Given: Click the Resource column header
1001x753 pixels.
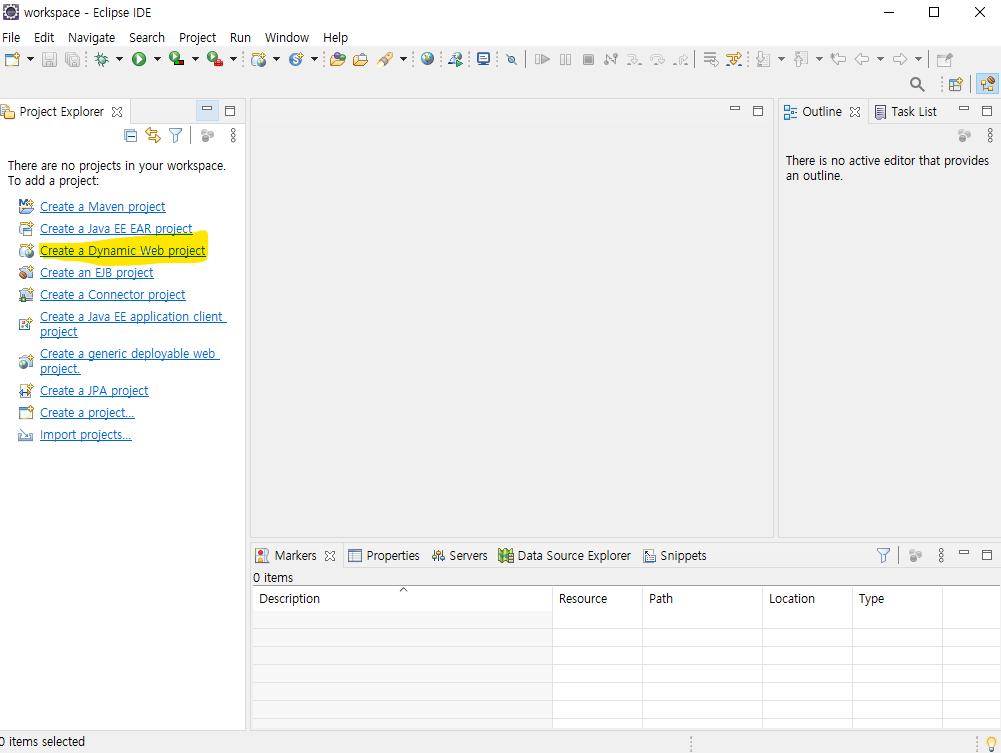Looking at the screenshot, I should coord(598,599).
